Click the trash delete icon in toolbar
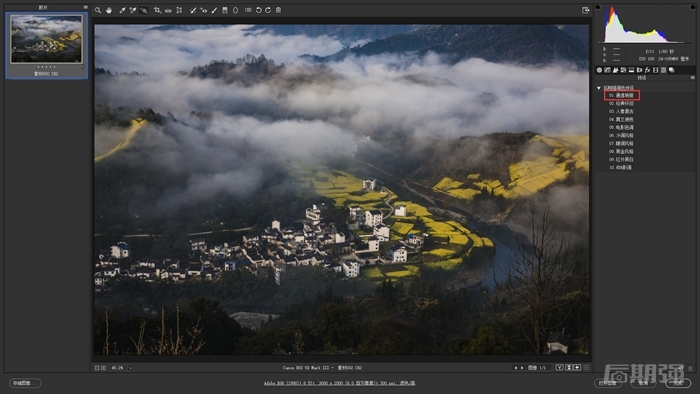700x394 pixels. click(279, 10)
